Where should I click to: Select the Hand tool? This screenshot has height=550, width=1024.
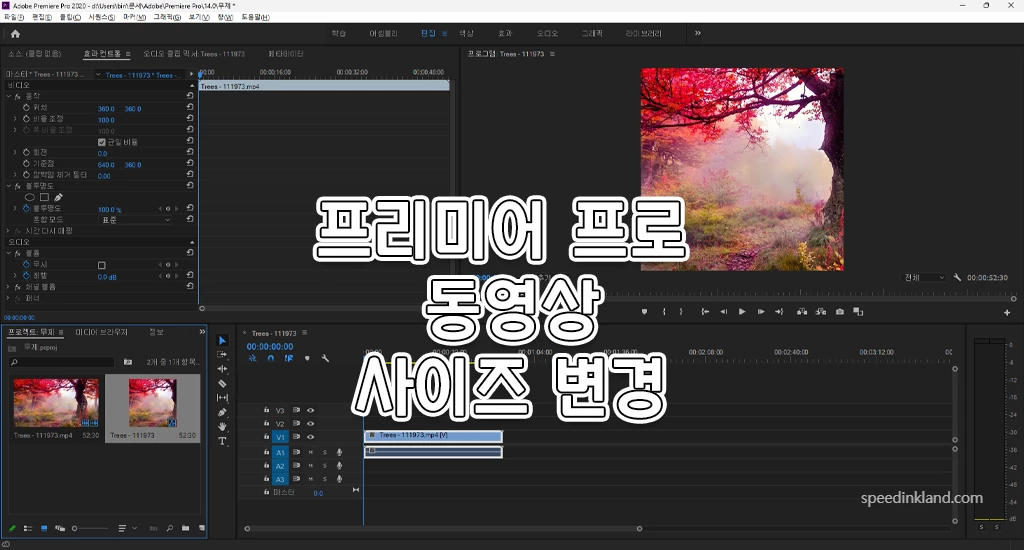click(222, 427)
